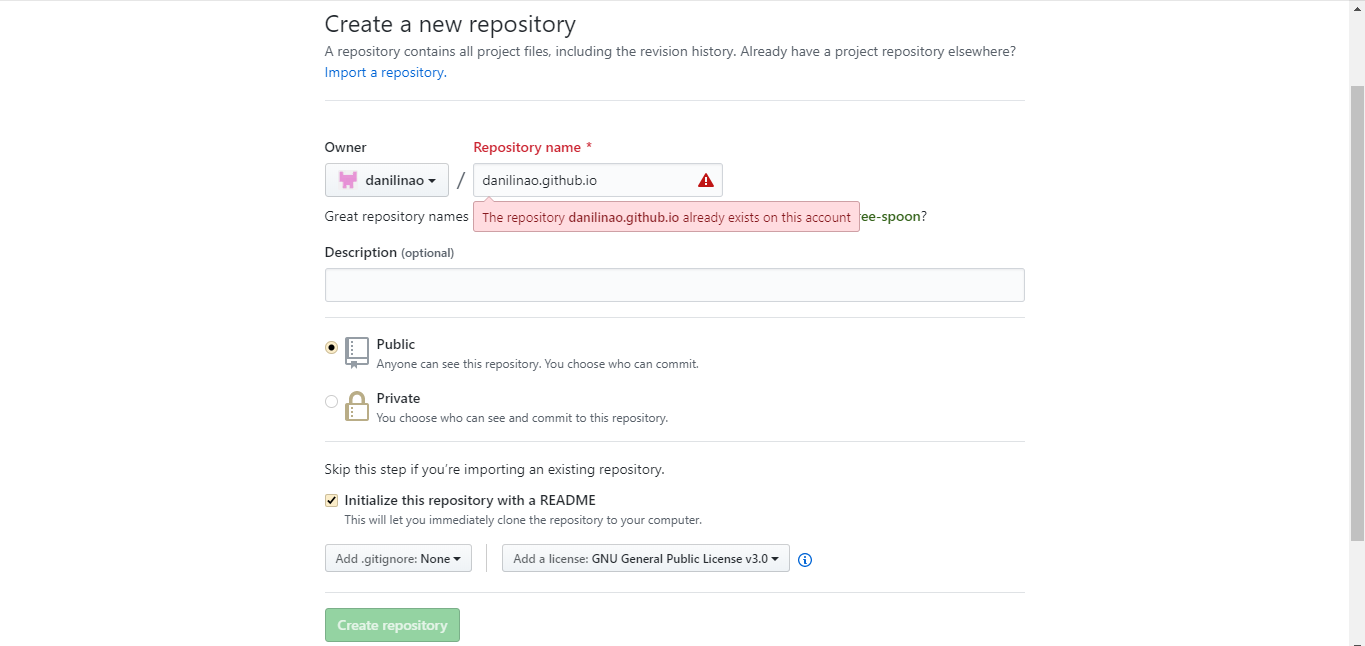Screen dimensions: 1365x646
Task: Click the pink danilinao avatar icon
Action: [x=348, y=180]
